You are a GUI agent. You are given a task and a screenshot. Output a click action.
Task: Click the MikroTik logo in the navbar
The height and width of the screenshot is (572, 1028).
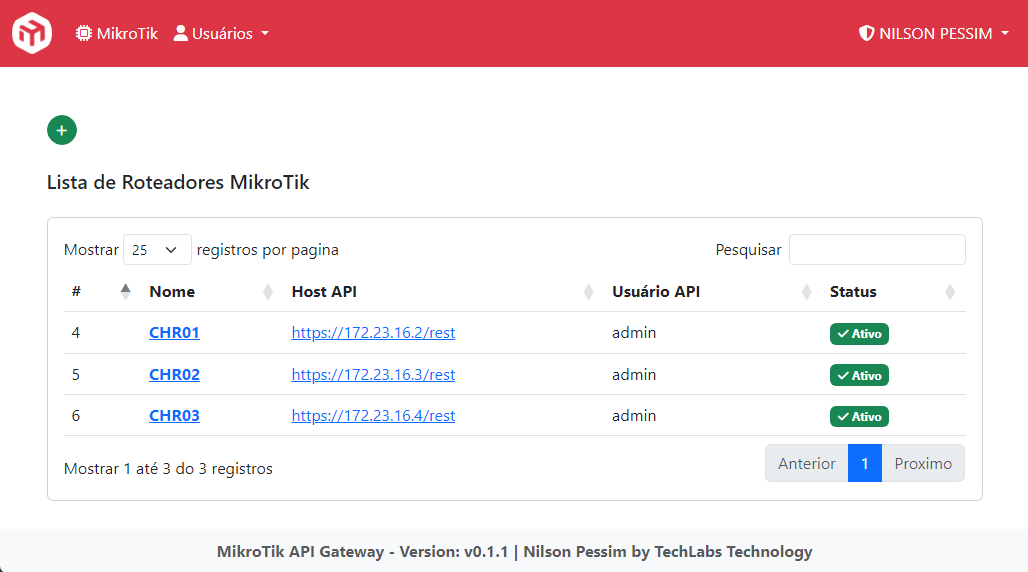(31, 33)
